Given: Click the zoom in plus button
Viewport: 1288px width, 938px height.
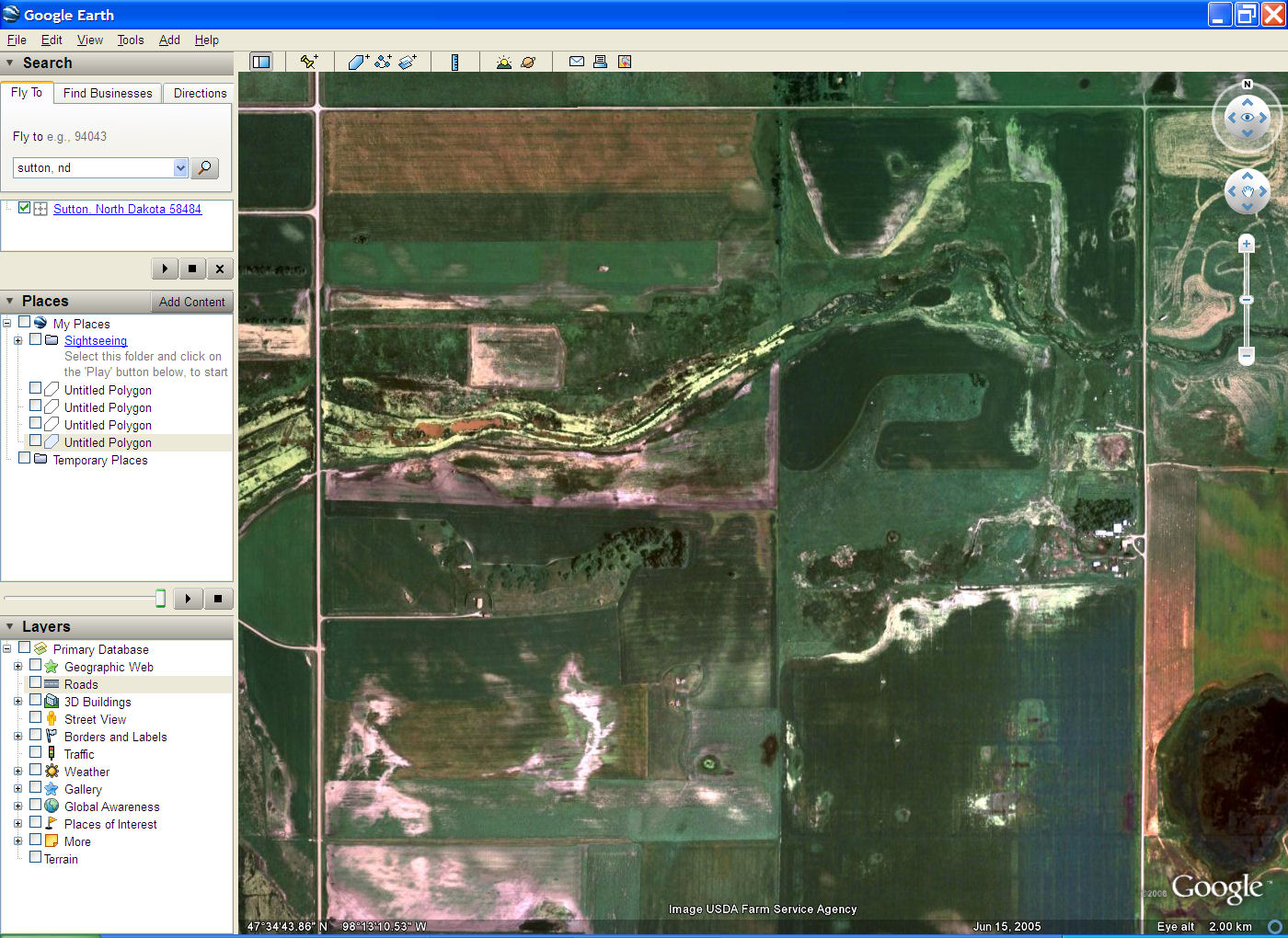Looking at the screenshot, I should coord(1247,244).
